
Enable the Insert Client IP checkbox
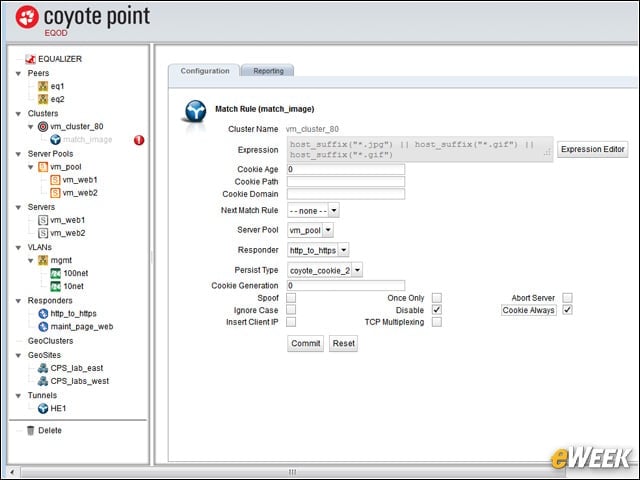tap(291, 322)
